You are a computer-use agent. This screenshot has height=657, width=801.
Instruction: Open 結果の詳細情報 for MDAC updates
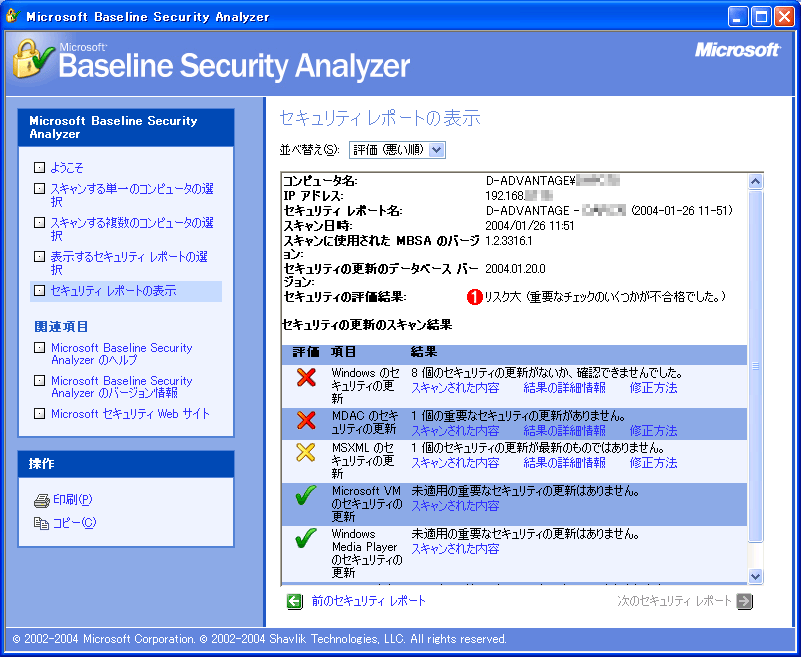(564, 431)
